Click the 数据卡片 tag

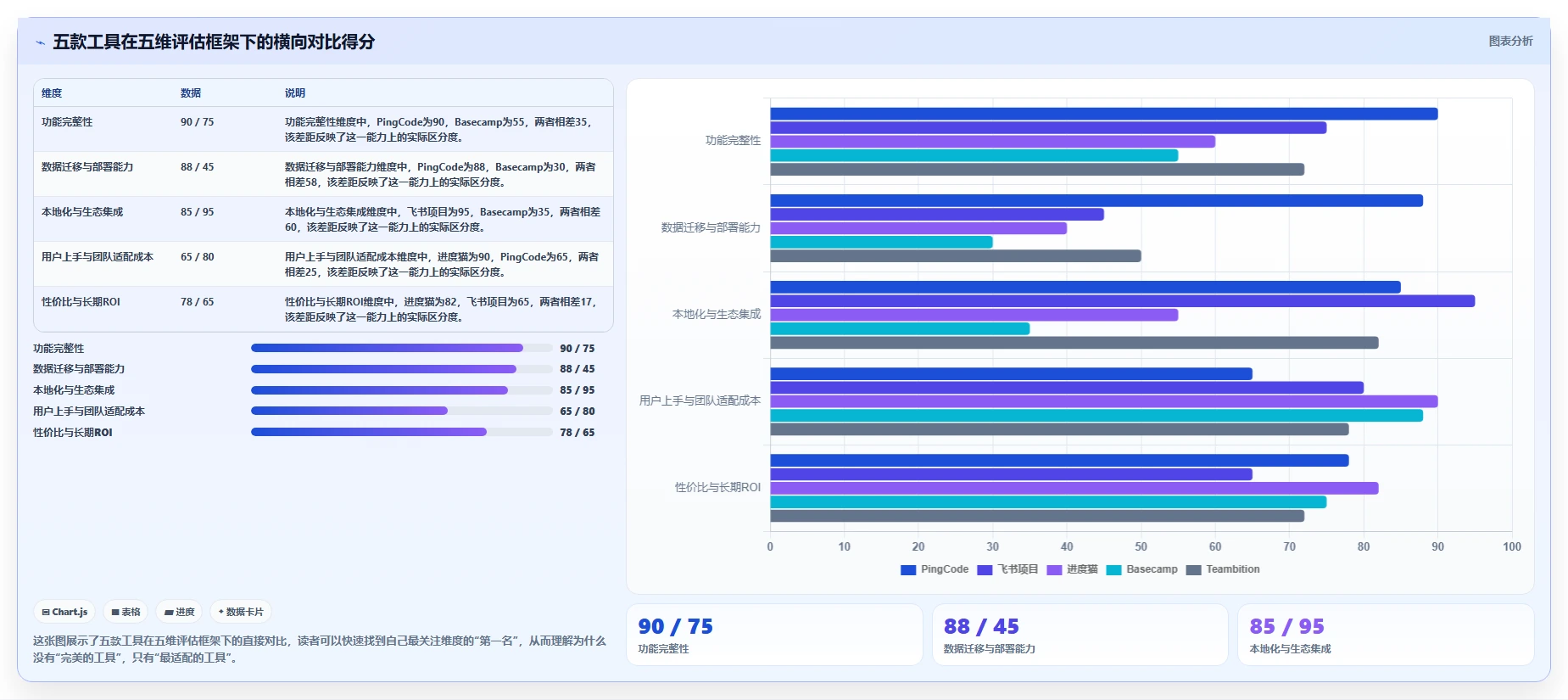(x=241, y=612)
